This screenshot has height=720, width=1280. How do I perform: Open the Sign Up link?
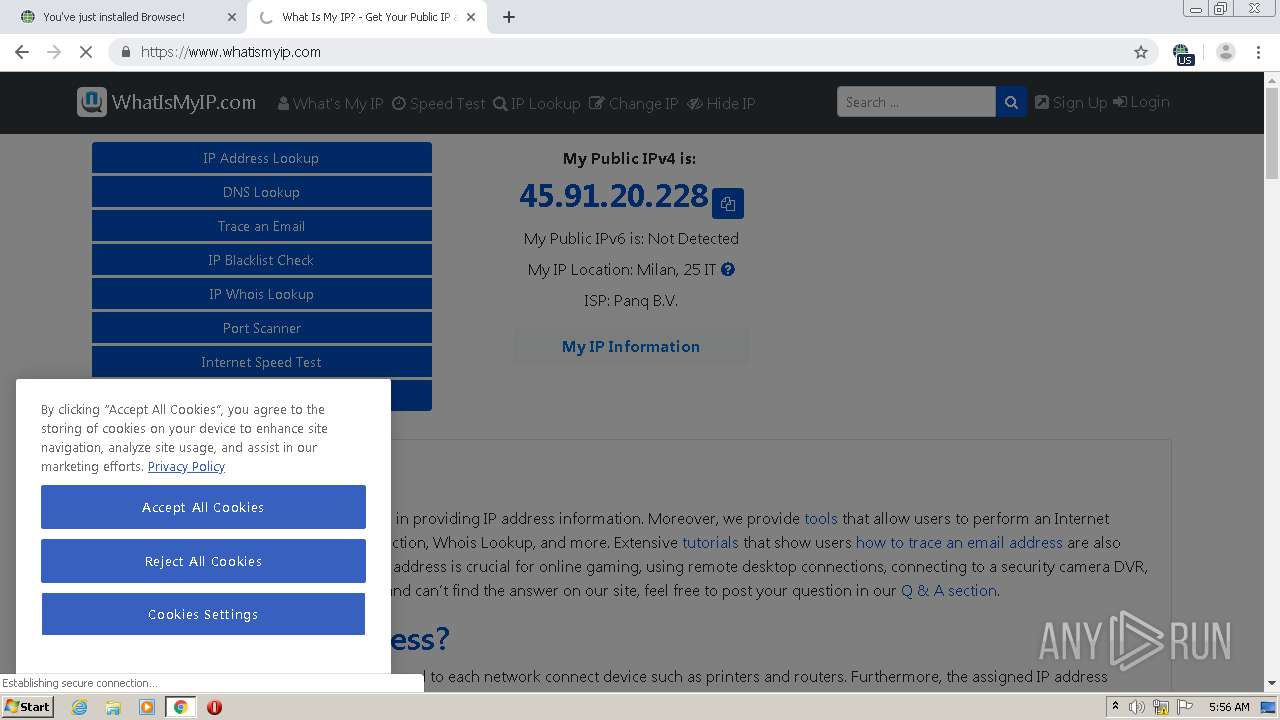coord(1070,102)
